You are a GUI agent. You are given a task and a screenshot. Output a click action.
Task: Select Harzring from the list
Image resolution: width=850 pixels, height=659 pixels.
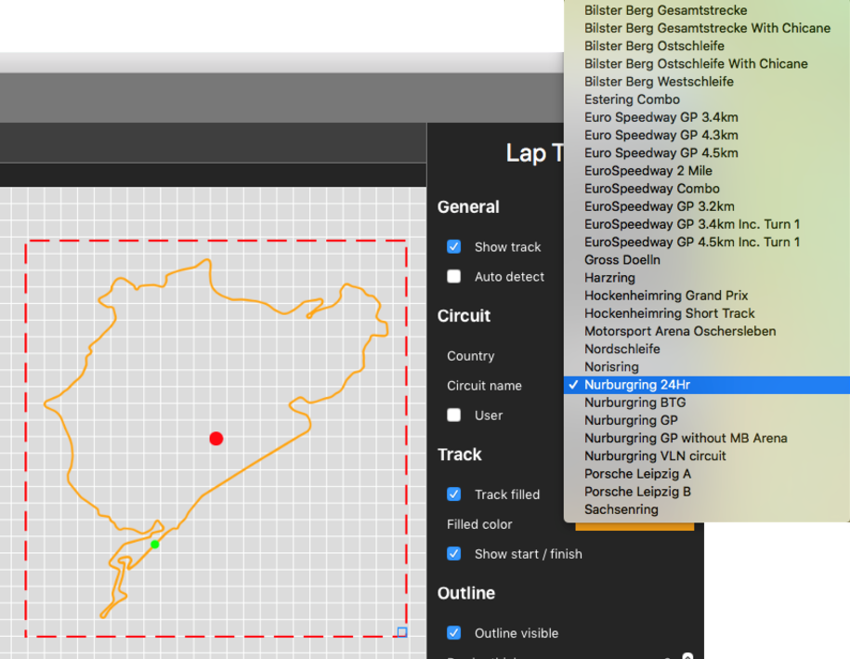point(707,279)
